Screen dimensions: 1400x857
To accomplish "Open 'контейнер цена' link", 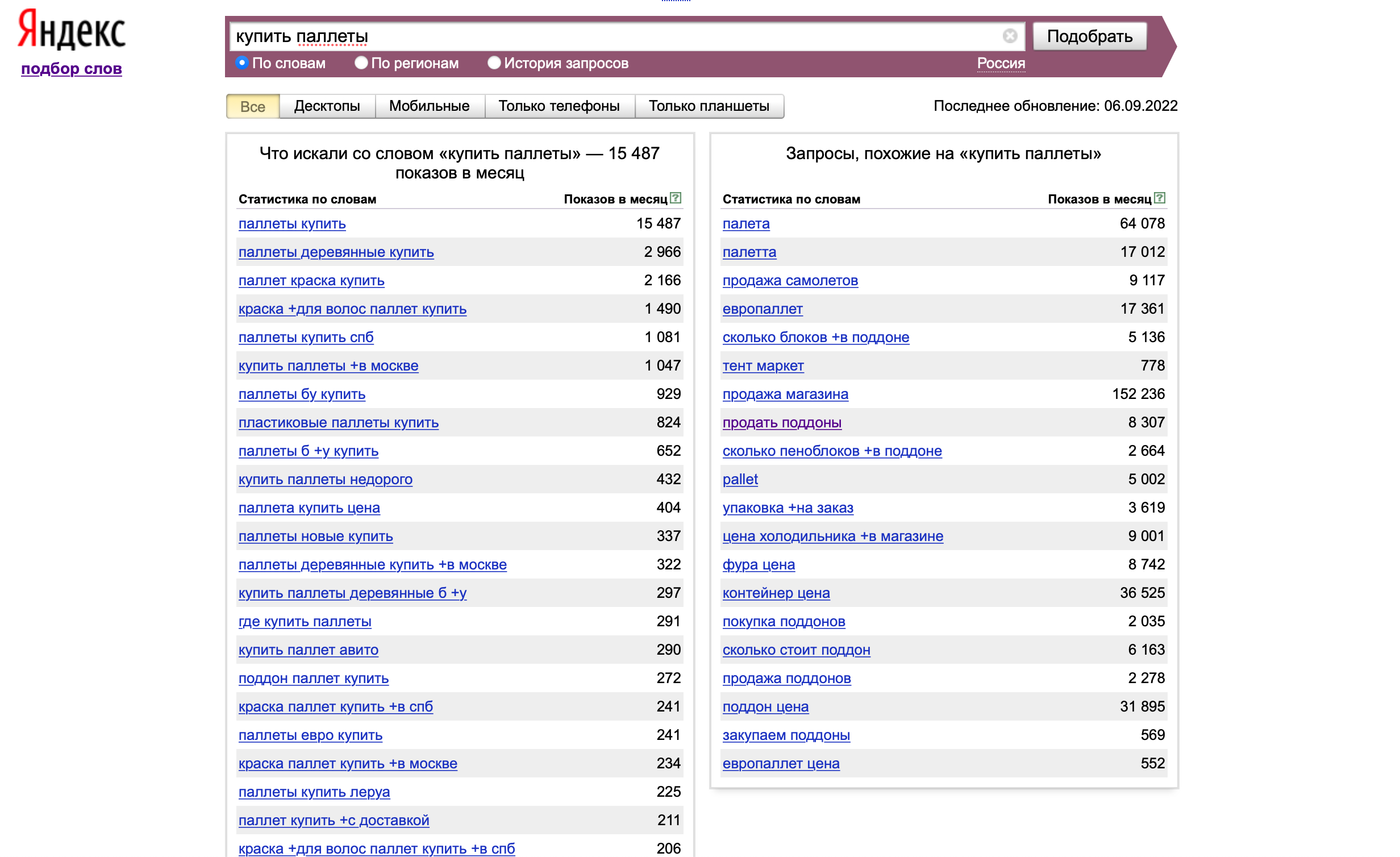I will [x=776, y=593].
